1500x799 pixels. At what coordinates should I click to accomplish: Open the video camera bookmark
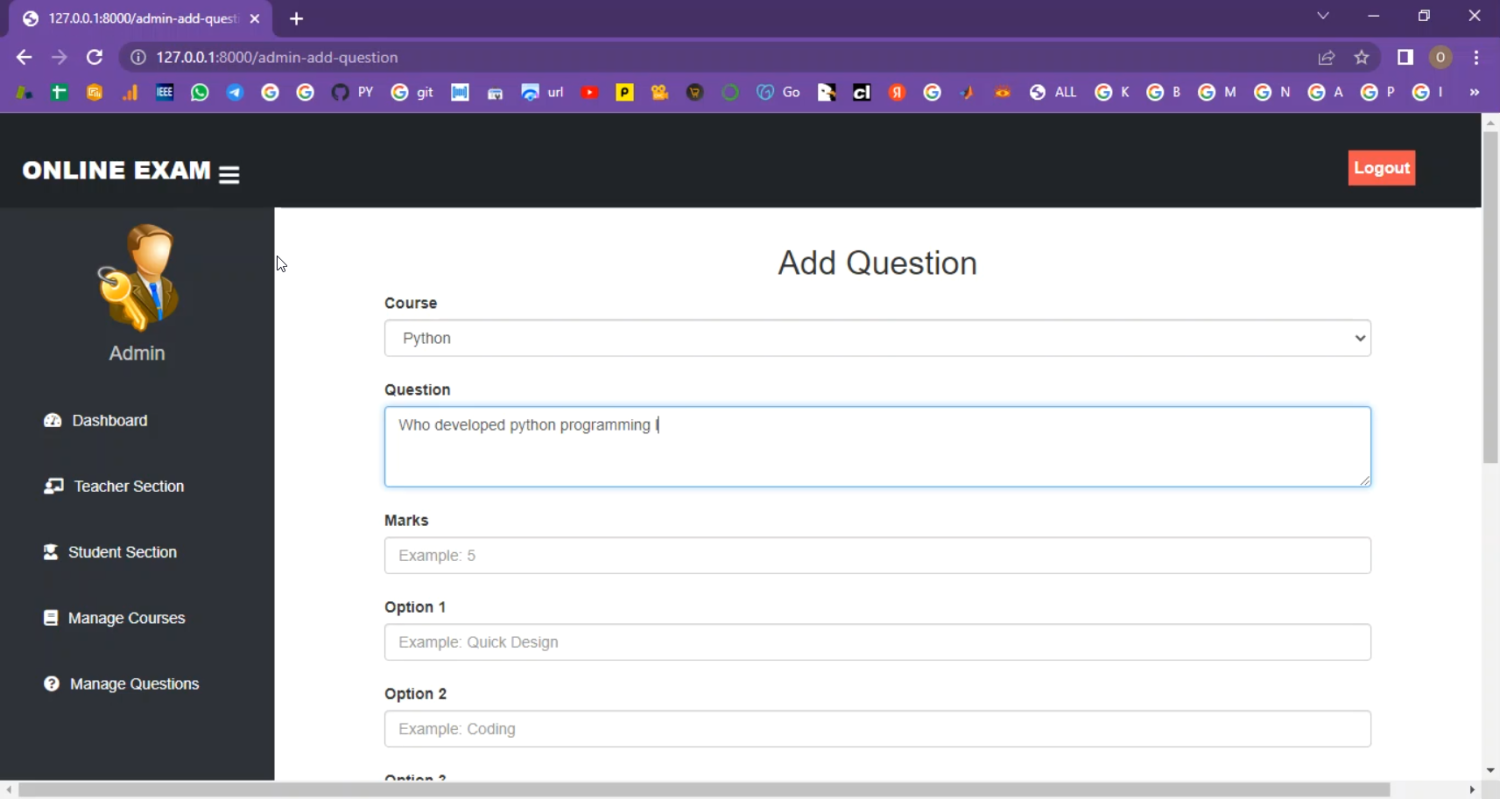(x=659, y=92)
